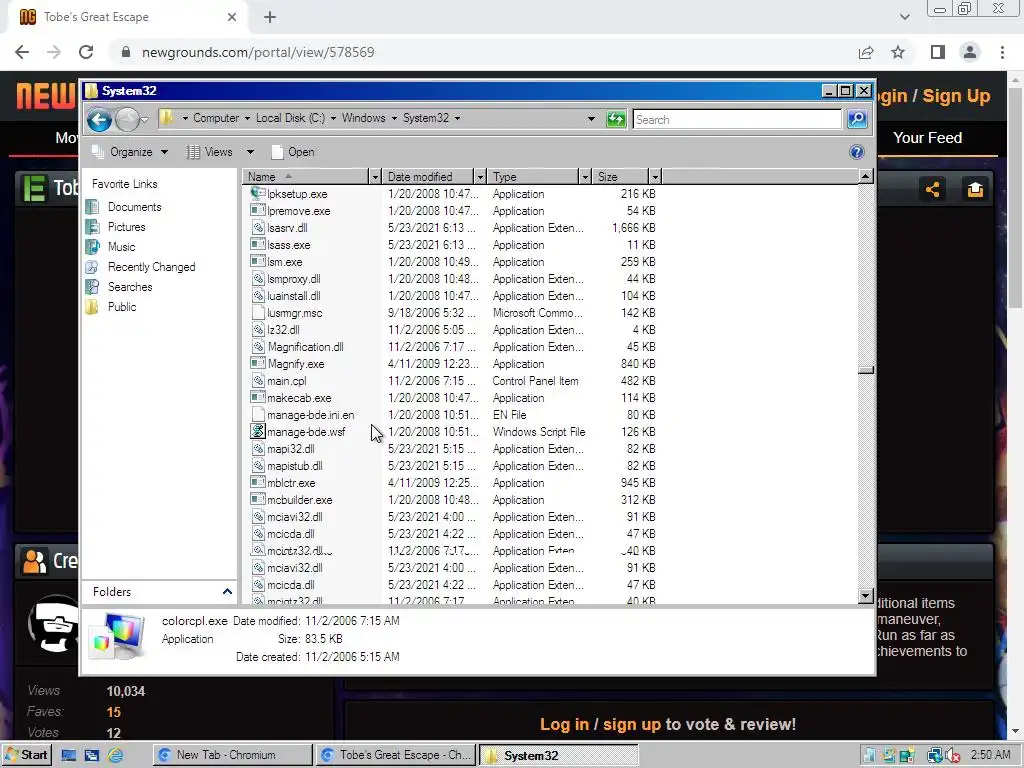Open Recently Changed favorite link

[151, 267]
